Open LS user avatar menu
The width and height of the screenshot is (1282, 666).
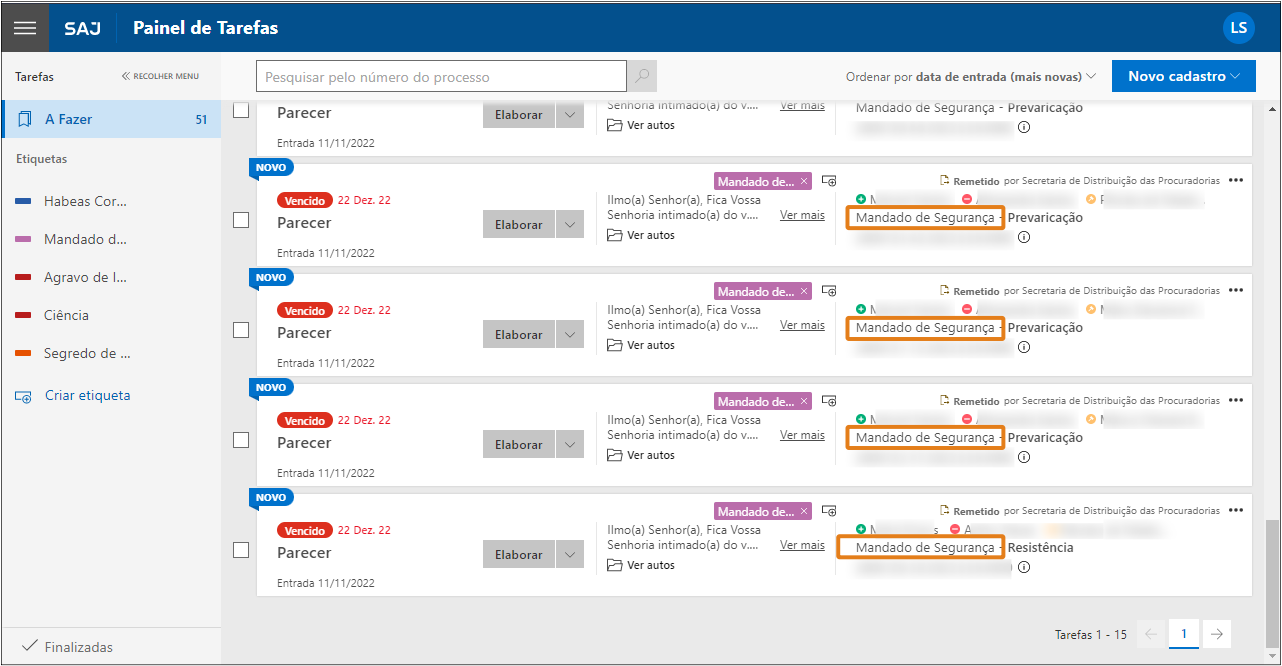[x=1238, y=27]
